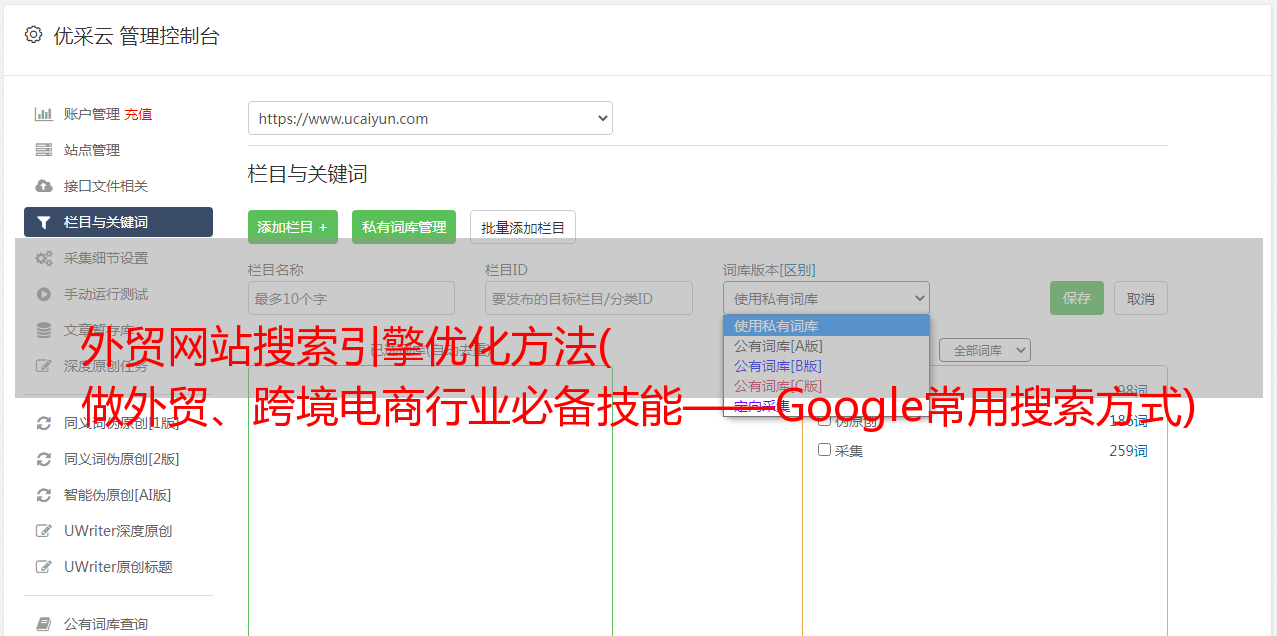Click the bar chart icon for 账户管理
The width and height of the screenshot is (1277, 636).
point(44,114)
